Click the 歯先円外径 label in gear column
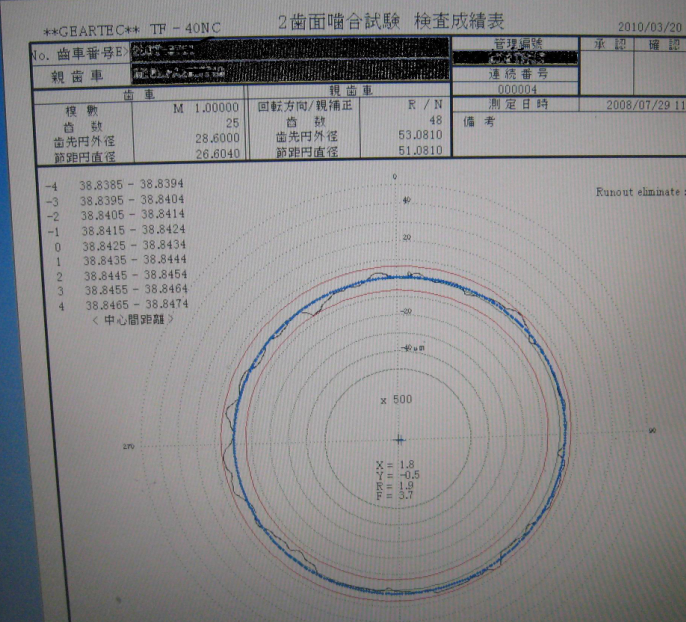This screenshot has width=686, height=622. coord(84,142)
